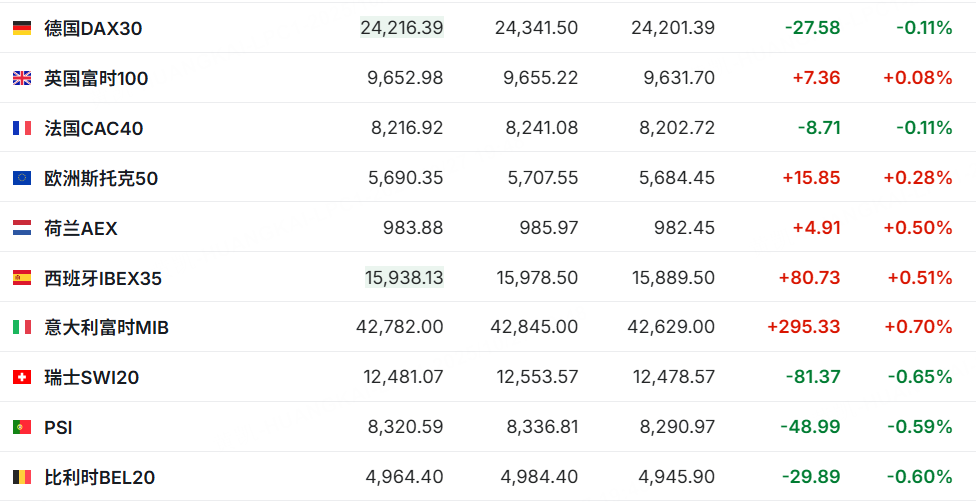Click the Spanish flag icon

(x=22, y=278)
